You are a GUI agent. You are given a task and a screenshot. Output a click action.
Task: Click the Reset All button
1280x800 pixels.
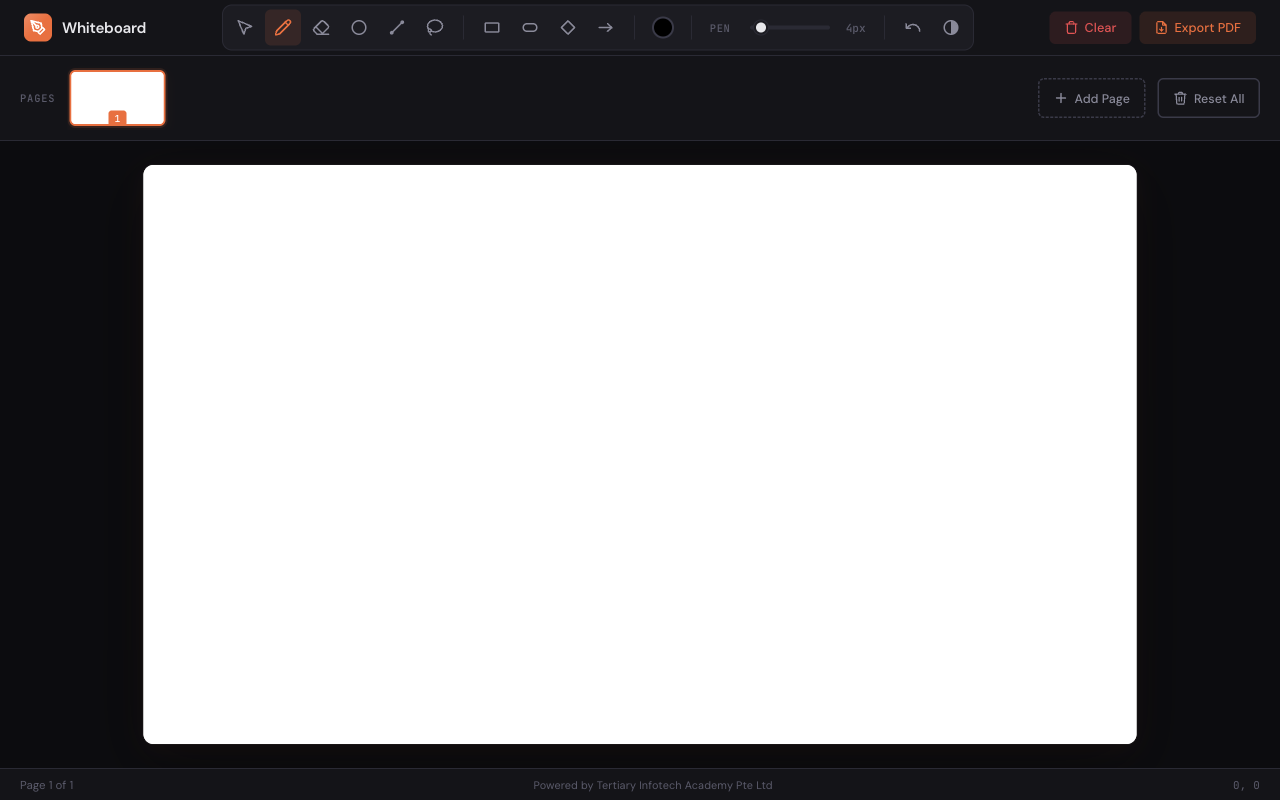pos(1209,98)
